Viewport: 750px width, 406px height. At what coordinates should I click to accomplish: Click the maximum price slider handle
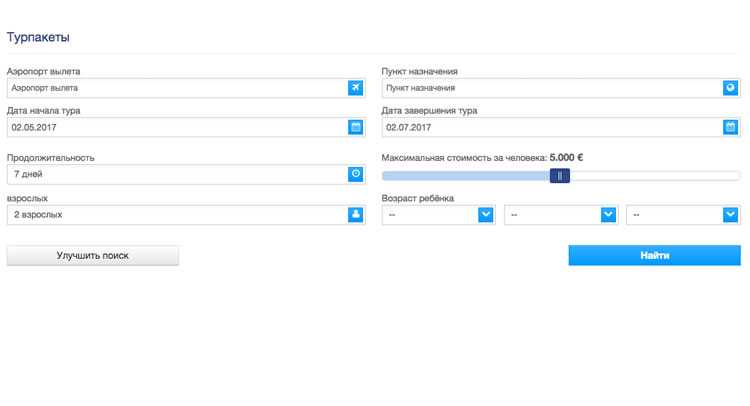coord(560,176)
